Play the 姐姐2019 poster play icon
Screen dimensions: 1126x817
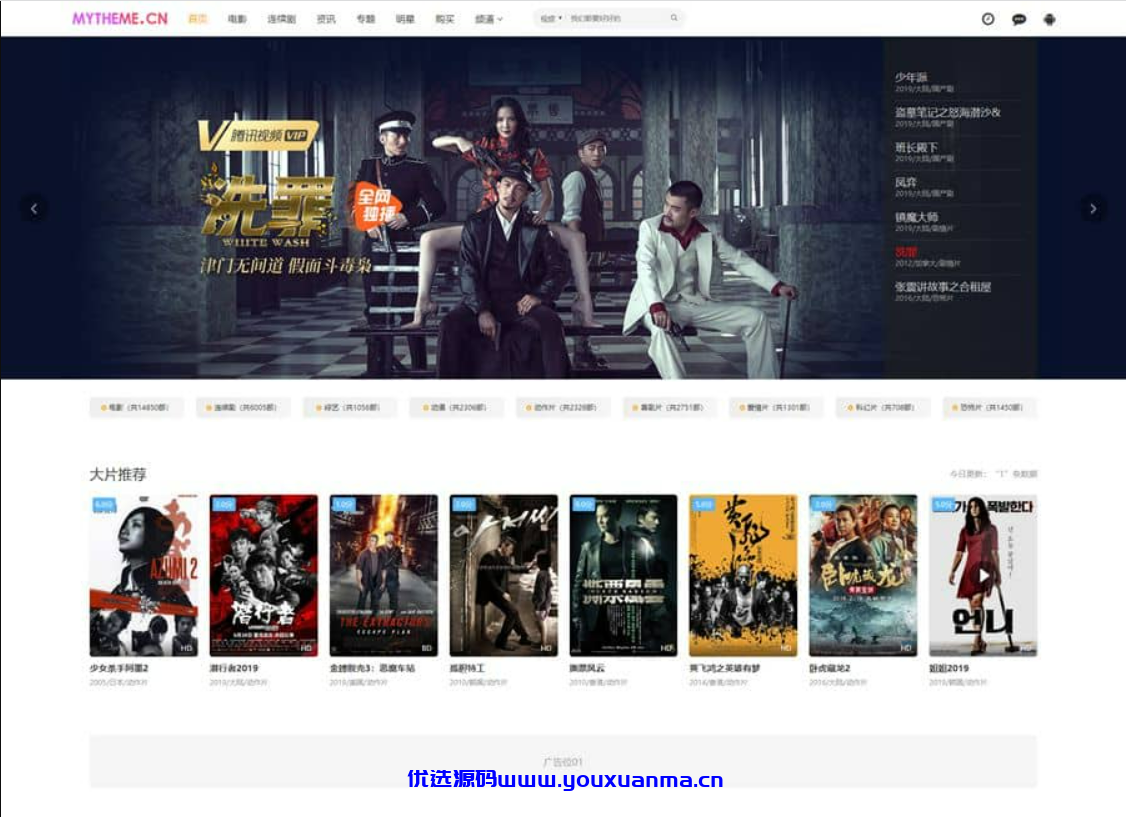coord(983,576)
